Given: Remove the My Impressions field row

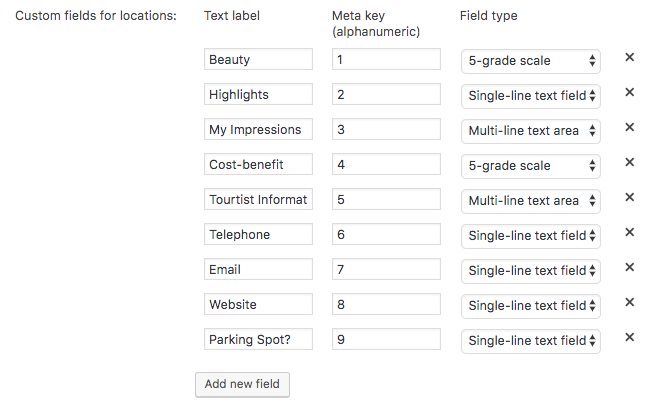Looking at the screenshot, I should [630, 128].
